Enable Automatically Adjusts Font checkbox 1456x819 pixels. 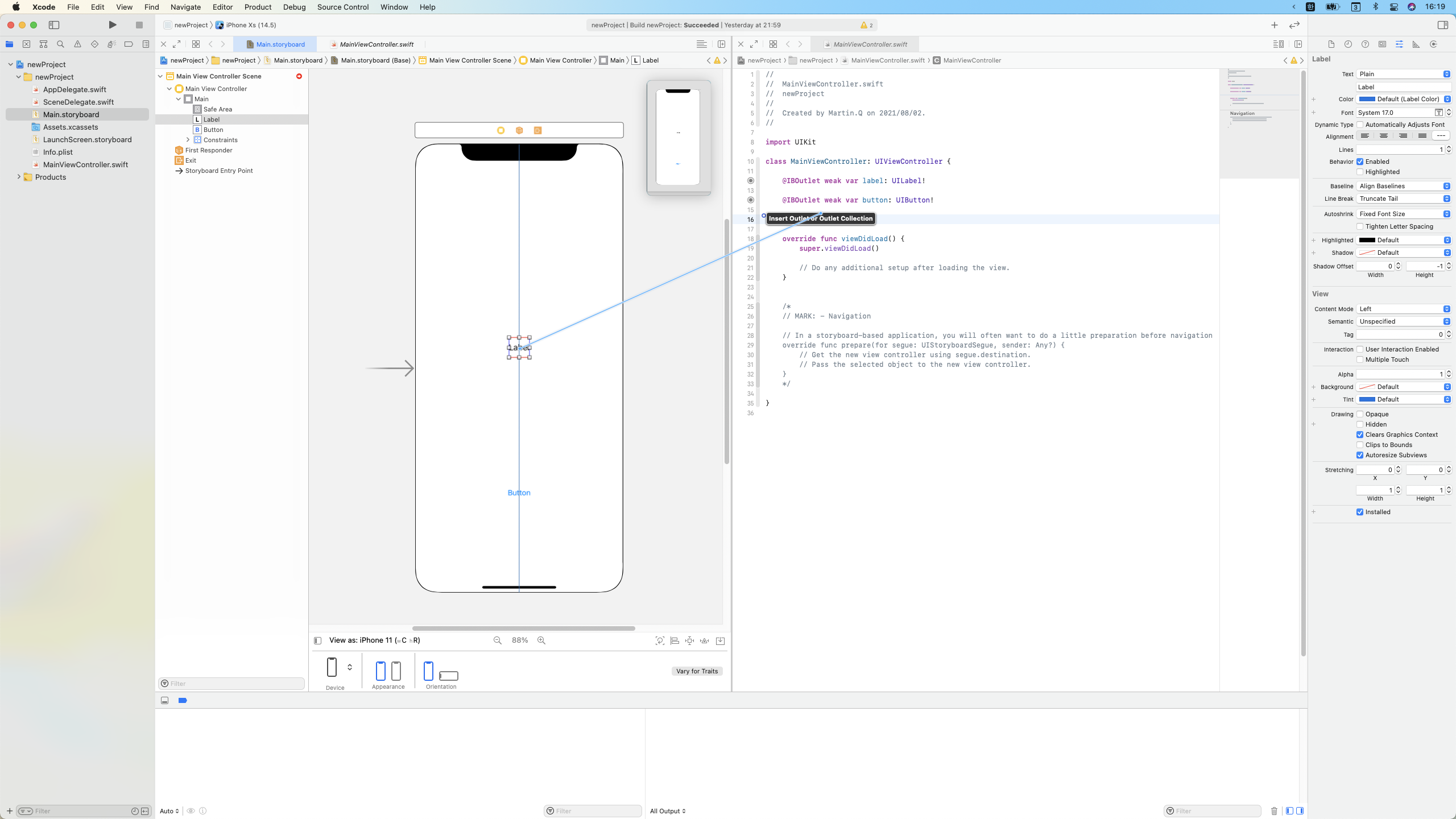(1360, 125)
